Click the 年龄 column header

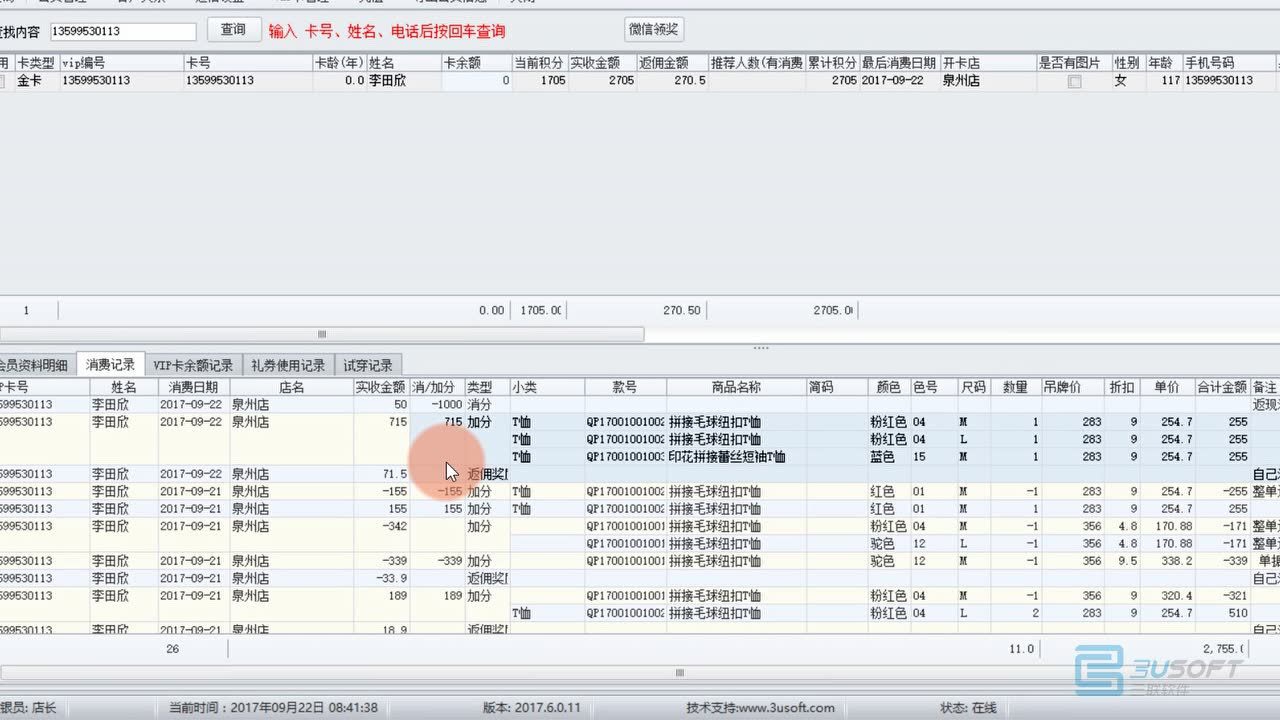(x=1163, y=63)
